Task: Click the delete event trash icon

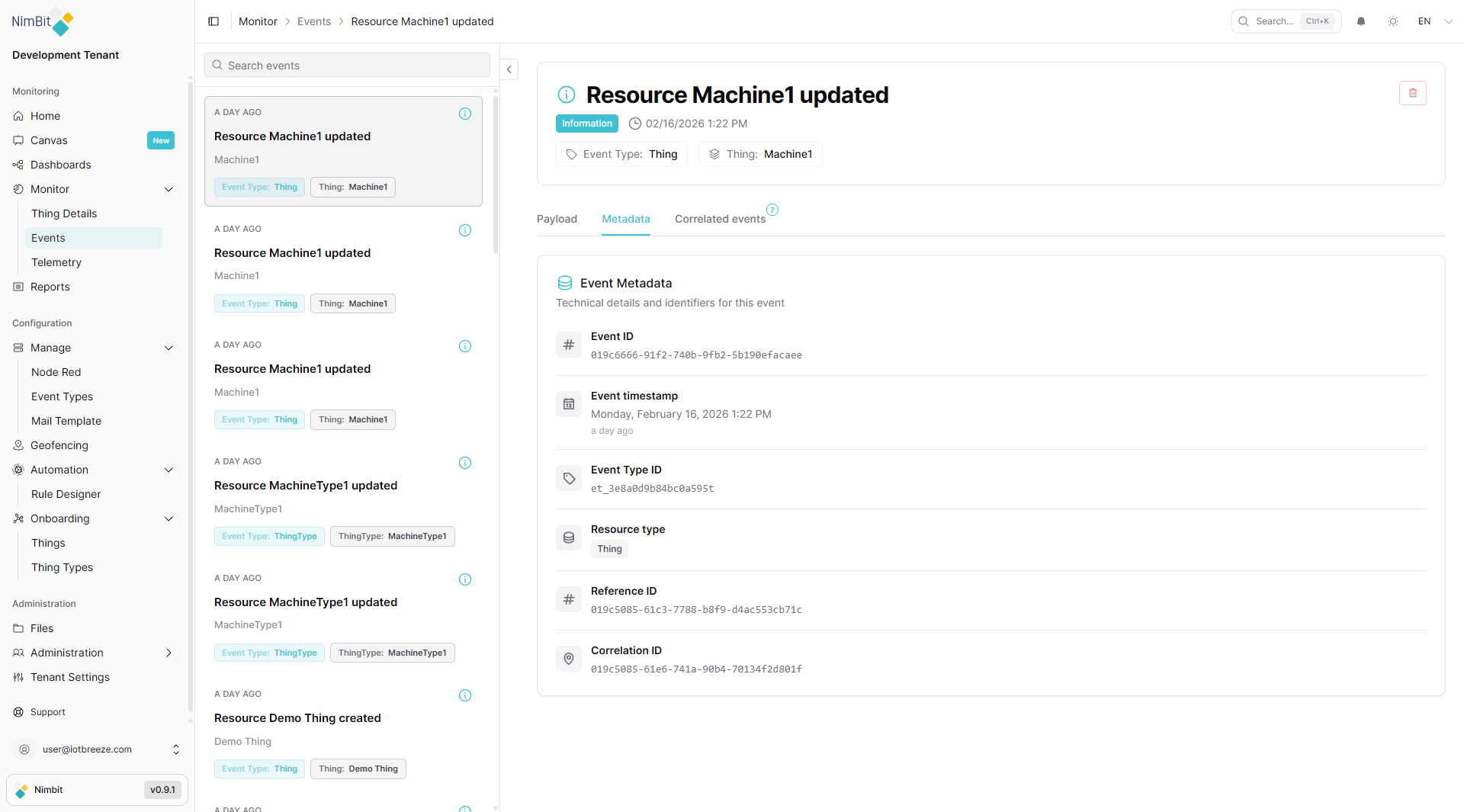Action: (1413, 92)
